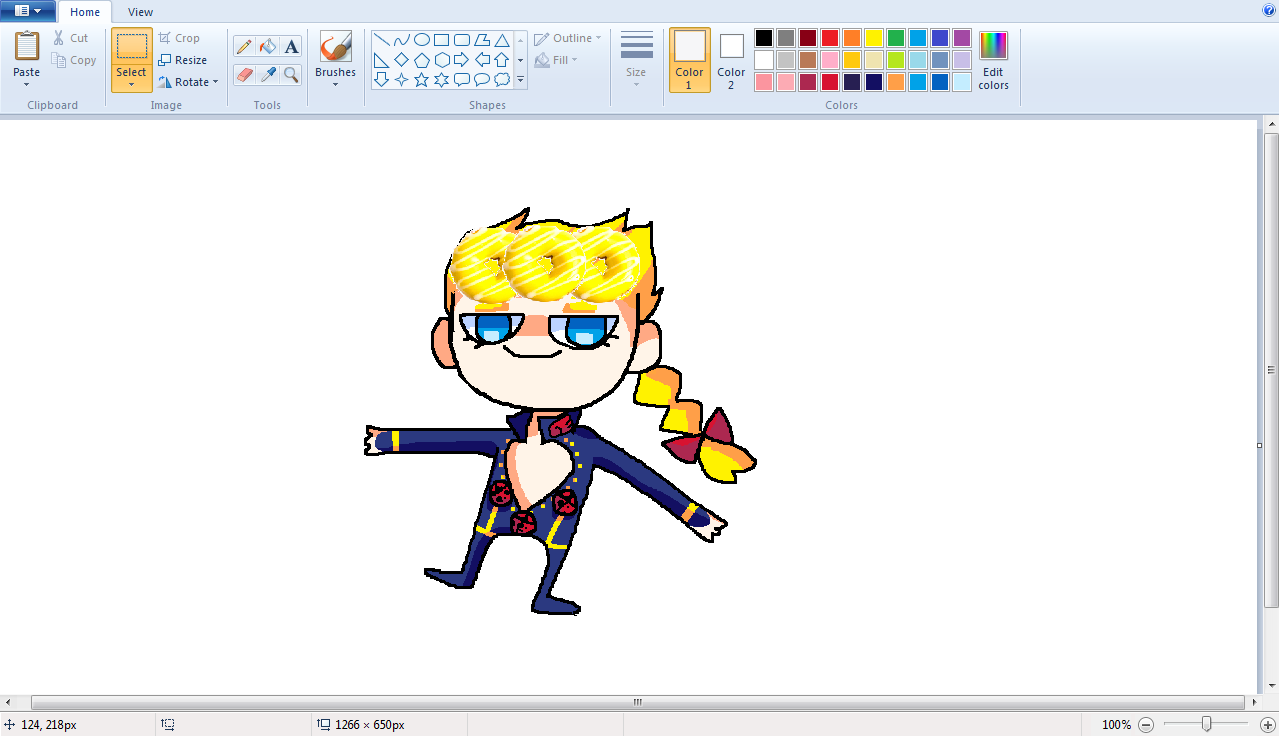
Task: Choose the Oval shape
Action: tap(422, 40)
